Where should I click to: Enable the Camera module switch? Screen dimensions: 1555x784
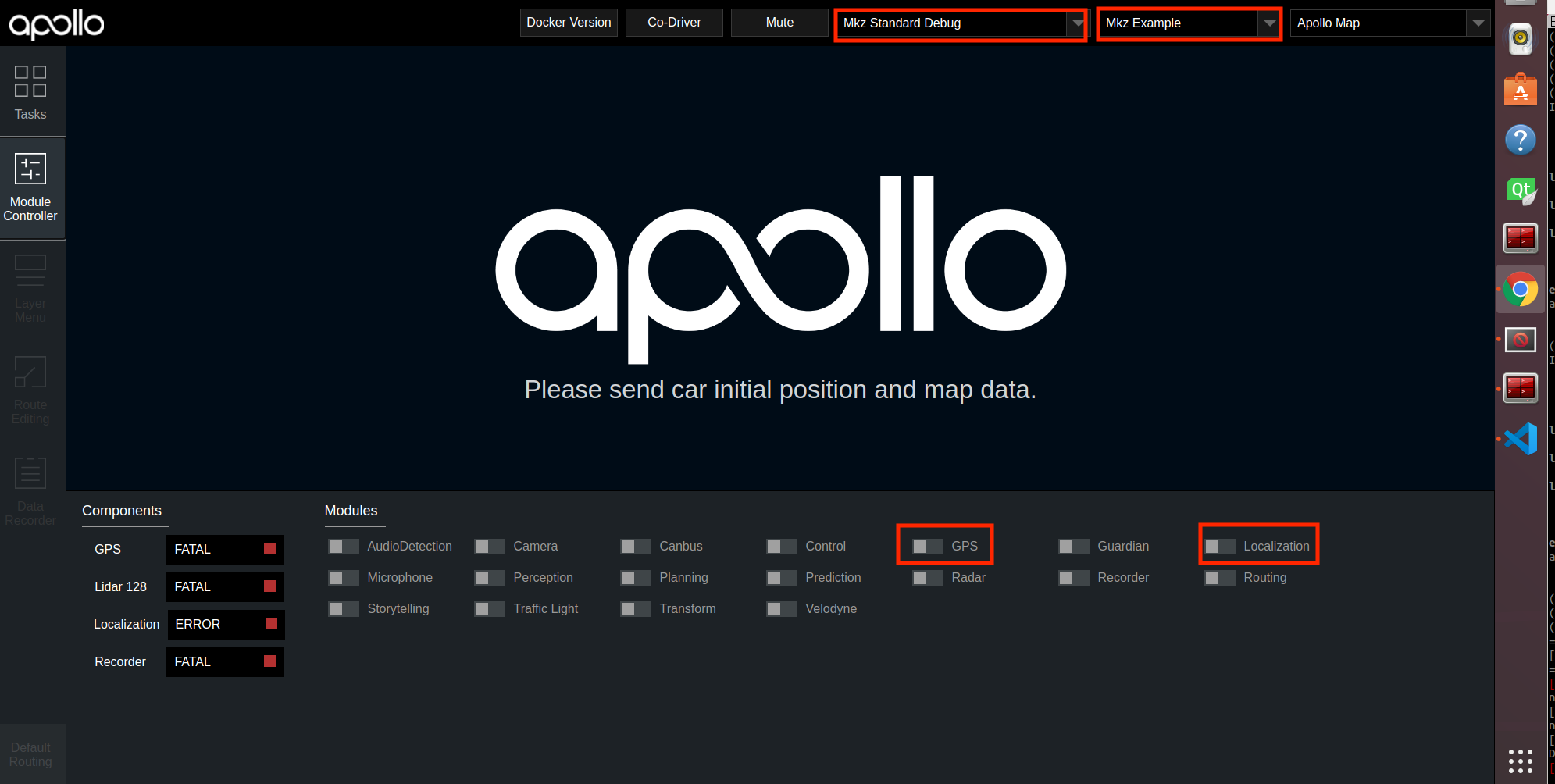[x=490, y=547]
